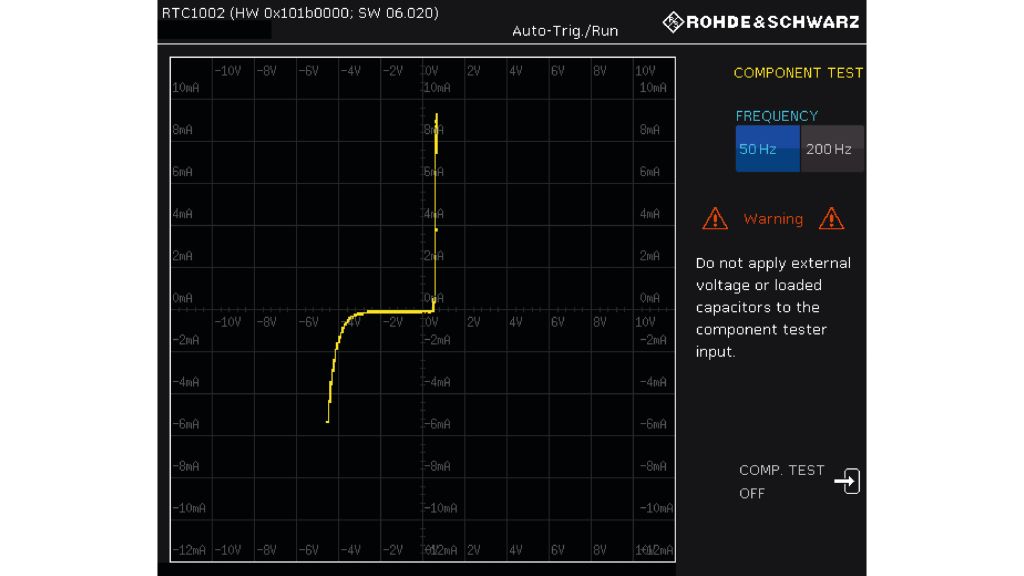Click the ROHDE&SCHWARZ brand name text
This screenshot has height=576, width=1024.
coord(773,22)
